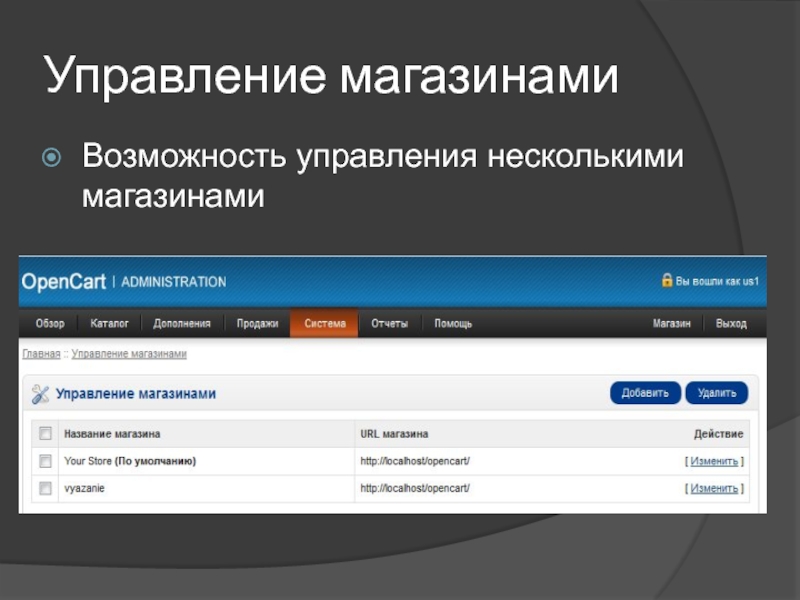Click the tools icon next to page heading
This screenshot has width=800, height=600.
pyautogui.click(x=40, y=394)
